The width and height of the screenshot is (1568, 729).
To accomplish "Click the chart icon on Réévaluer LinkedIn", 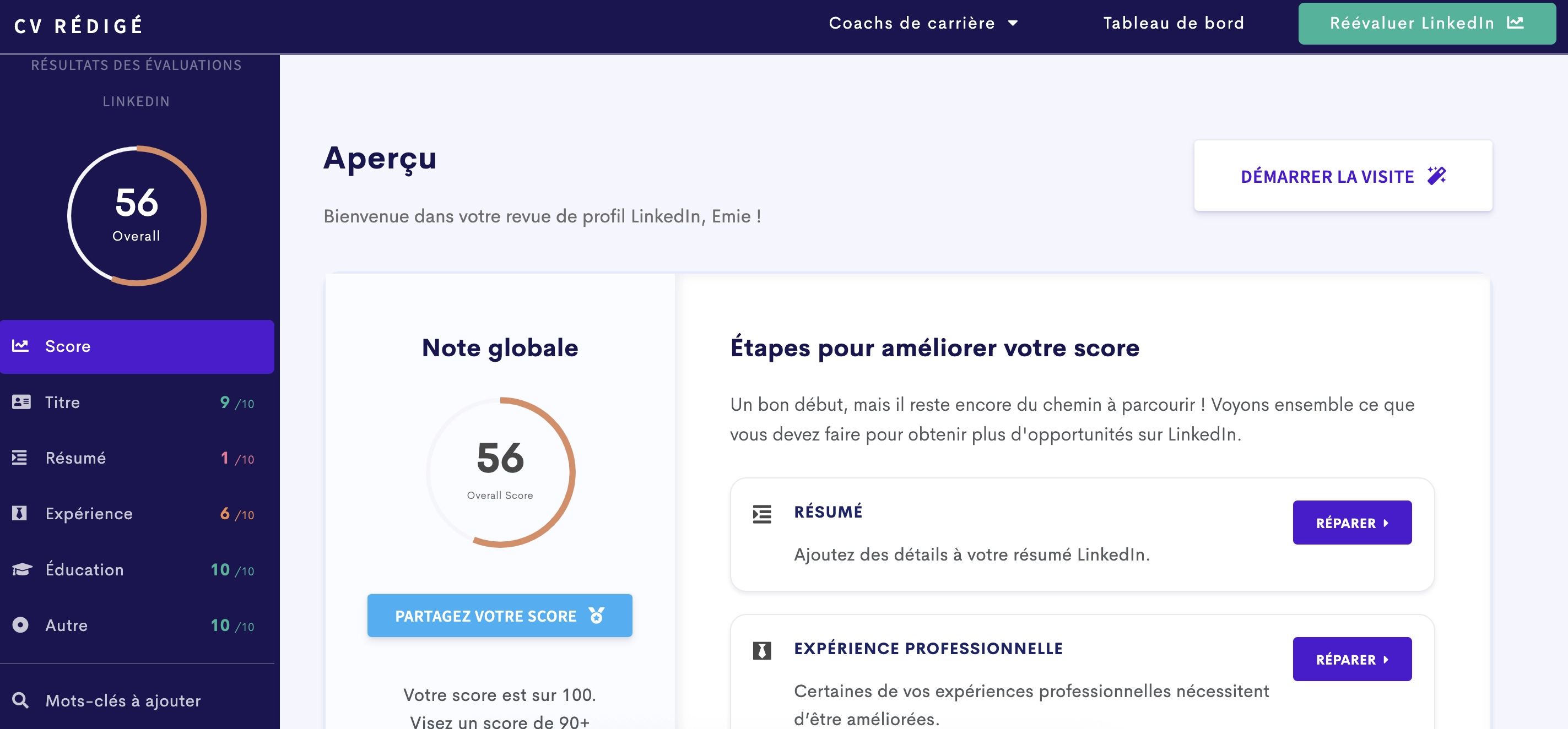I will click(1515, 23).
